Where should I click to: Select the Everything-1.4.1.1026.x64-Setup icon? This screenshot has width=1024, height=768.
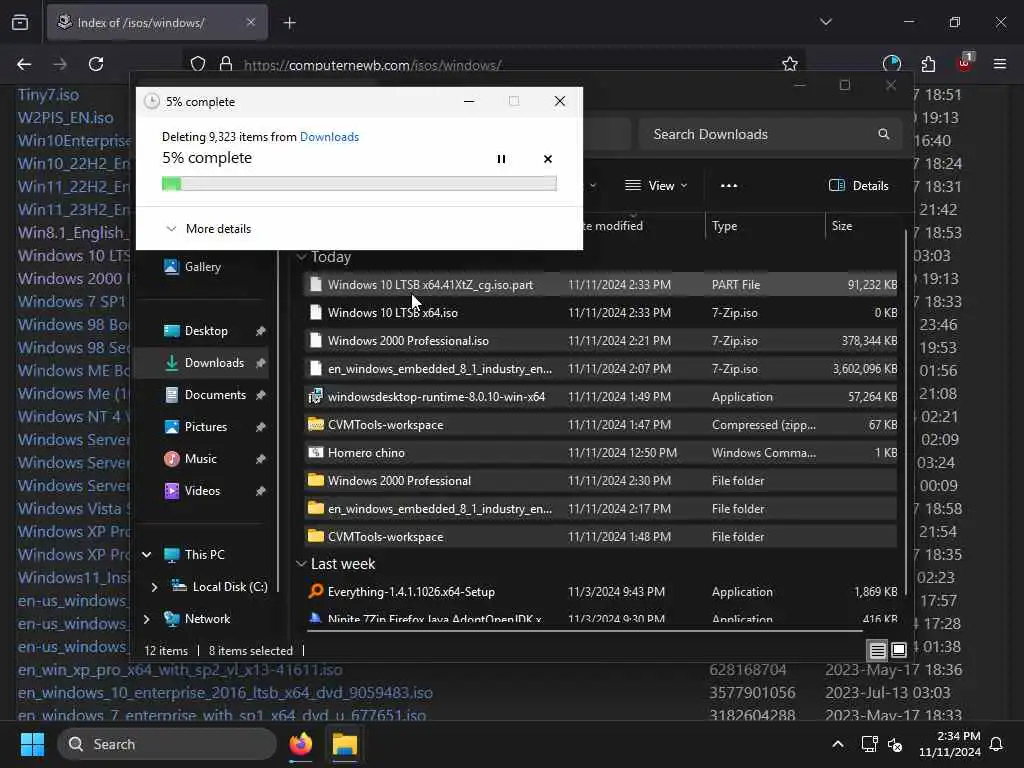click(315, 591)
